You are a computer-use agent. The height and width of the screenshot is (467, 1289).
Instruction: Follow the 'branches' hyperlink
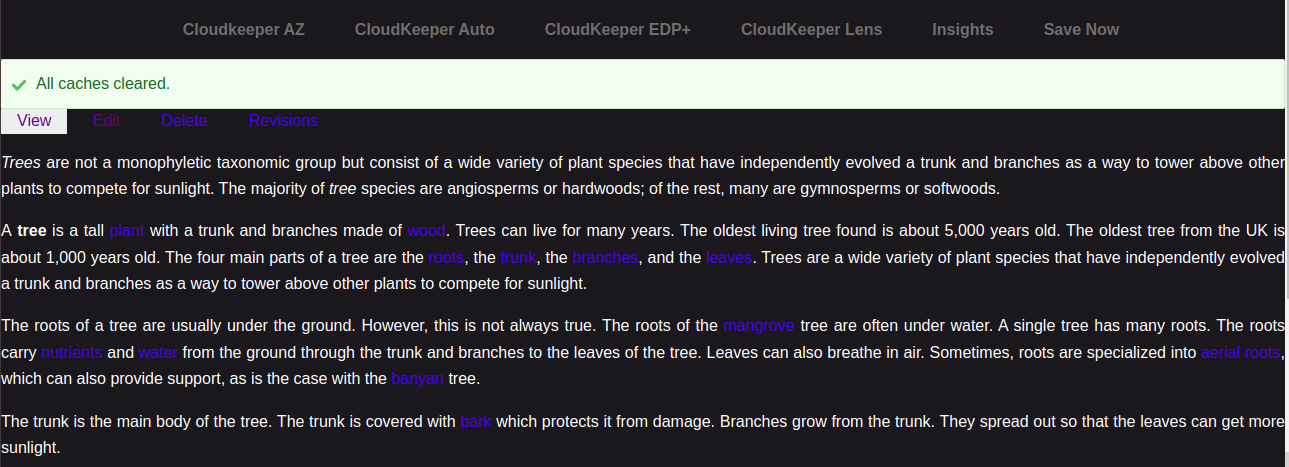605,257
